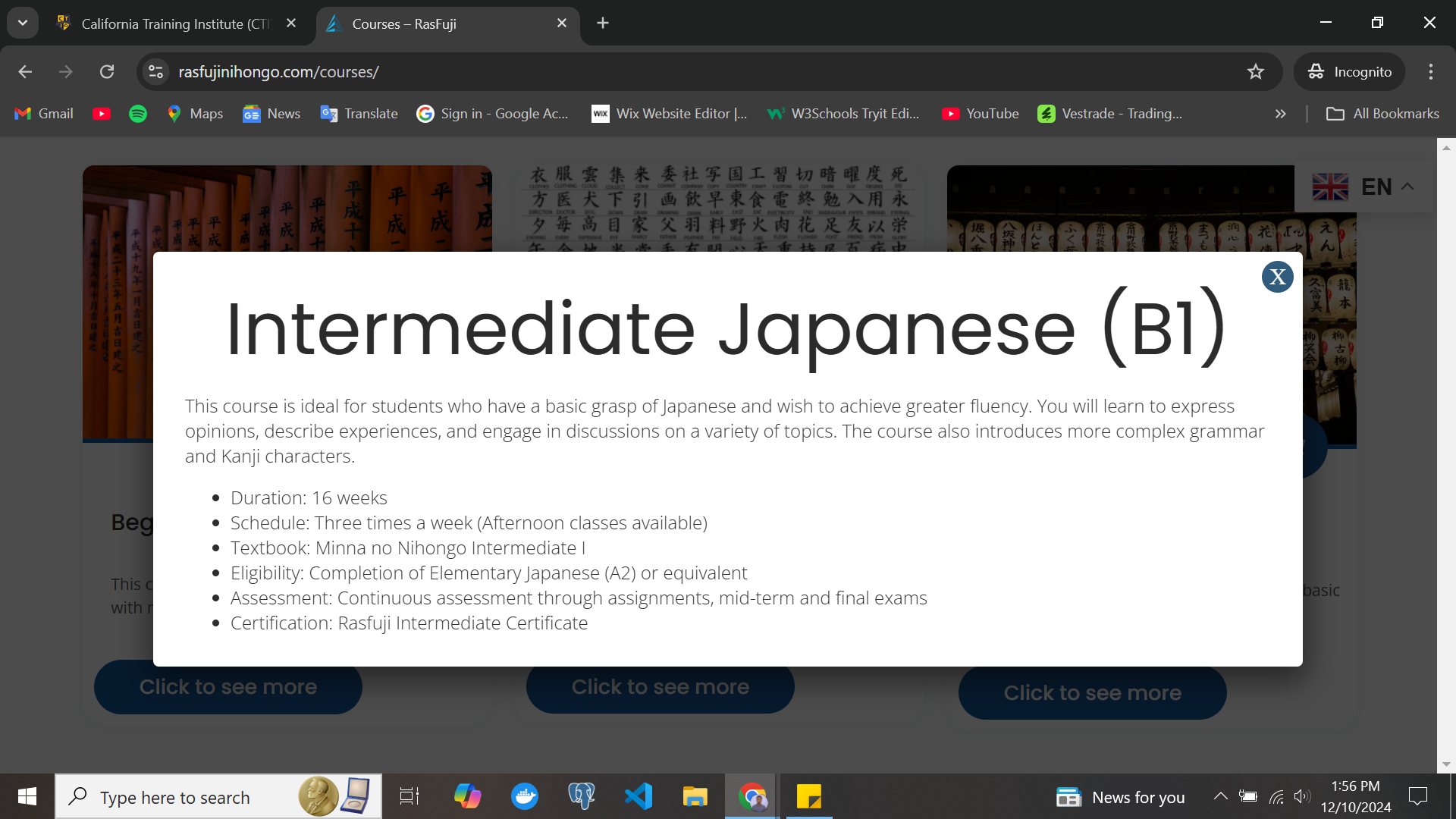Click the Incognito profile indicator
Image resolution: width=1456 pixels, height=819 pixels.
point(1350,71)
